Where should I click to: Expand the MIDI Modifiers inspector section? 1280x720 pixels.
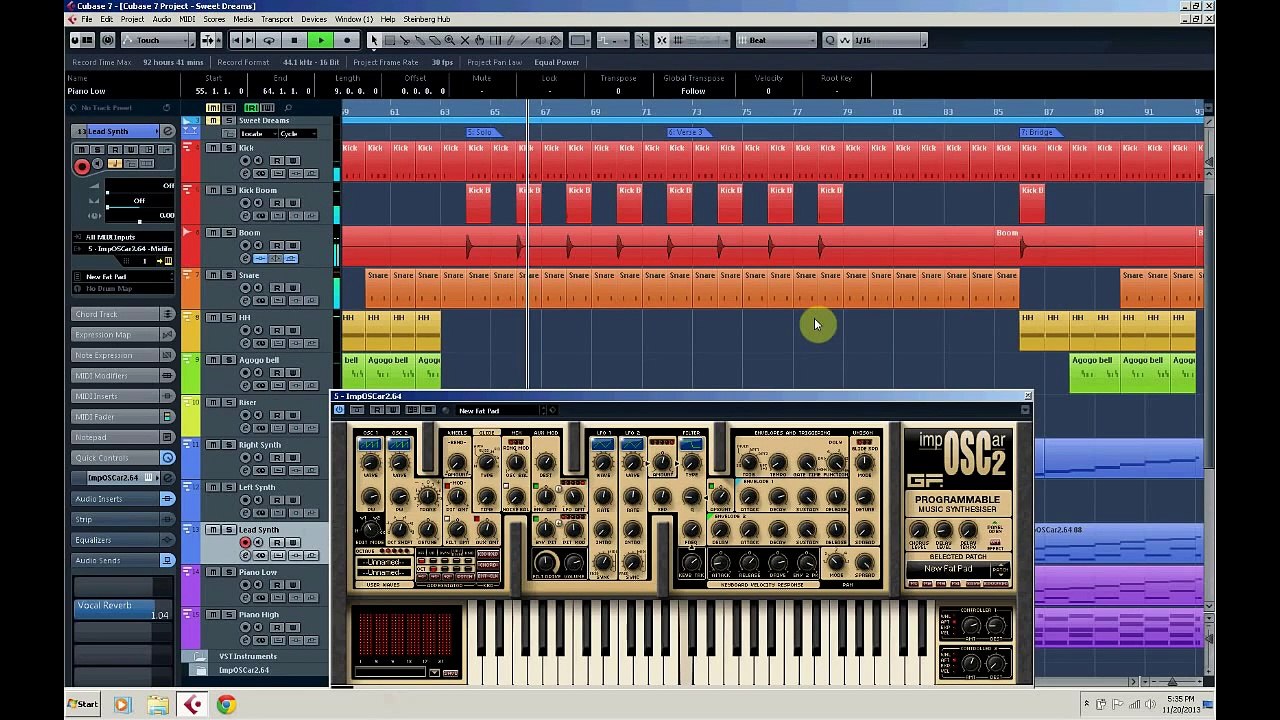point(123,376)
